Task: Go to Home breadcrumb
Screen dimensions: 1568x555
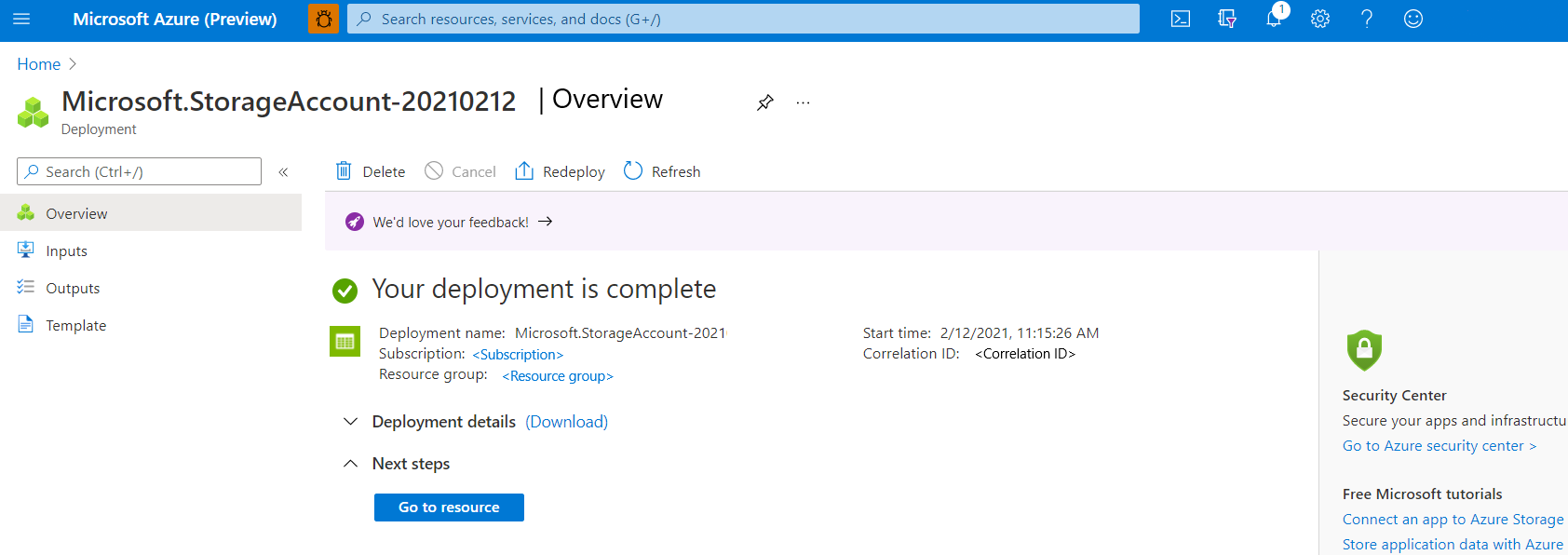Action: (39, 64)
